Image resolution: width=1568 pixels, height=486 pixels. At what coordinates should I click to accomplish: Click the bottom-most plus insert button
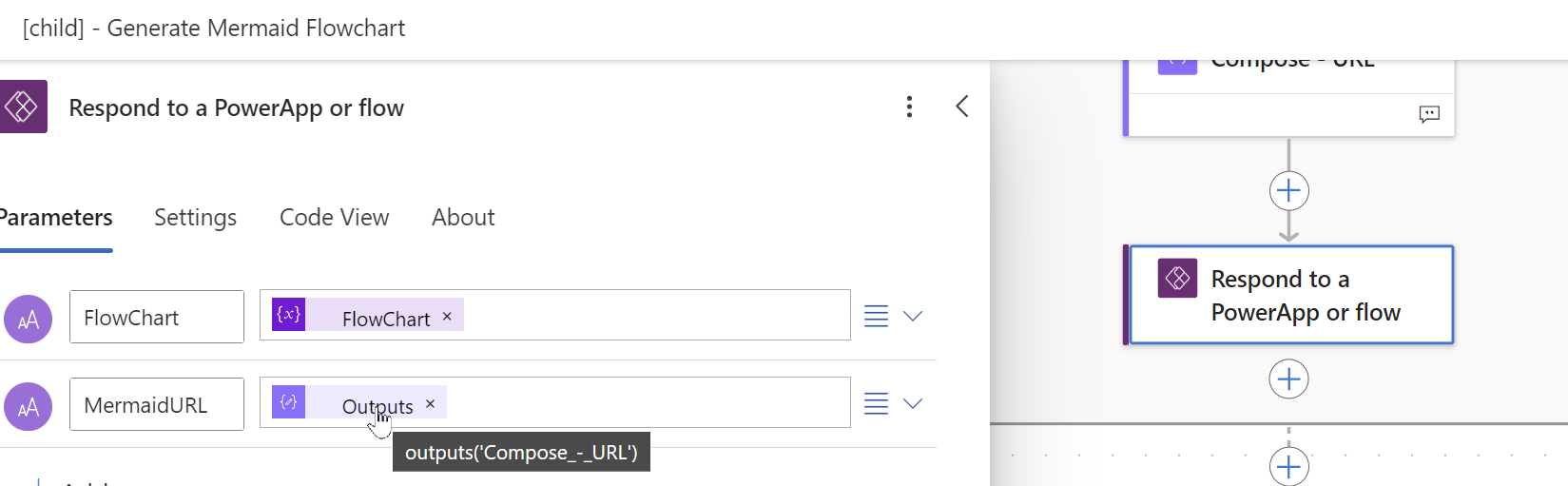pyautogui.click(x=1288, y=466)
